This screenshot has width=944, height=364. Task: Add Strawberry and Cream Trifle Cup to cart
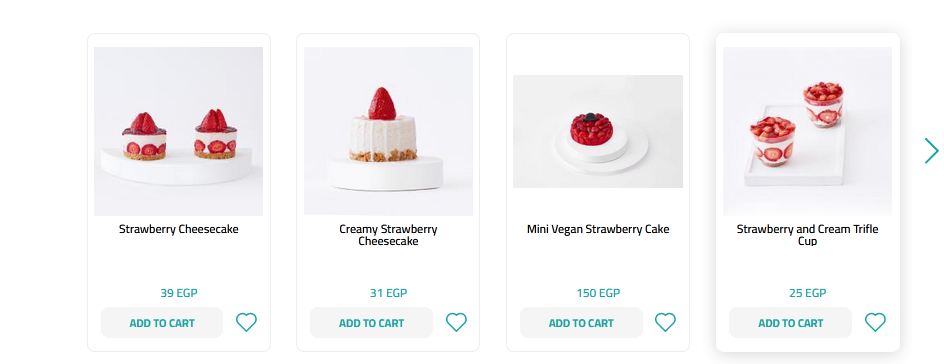790,323
